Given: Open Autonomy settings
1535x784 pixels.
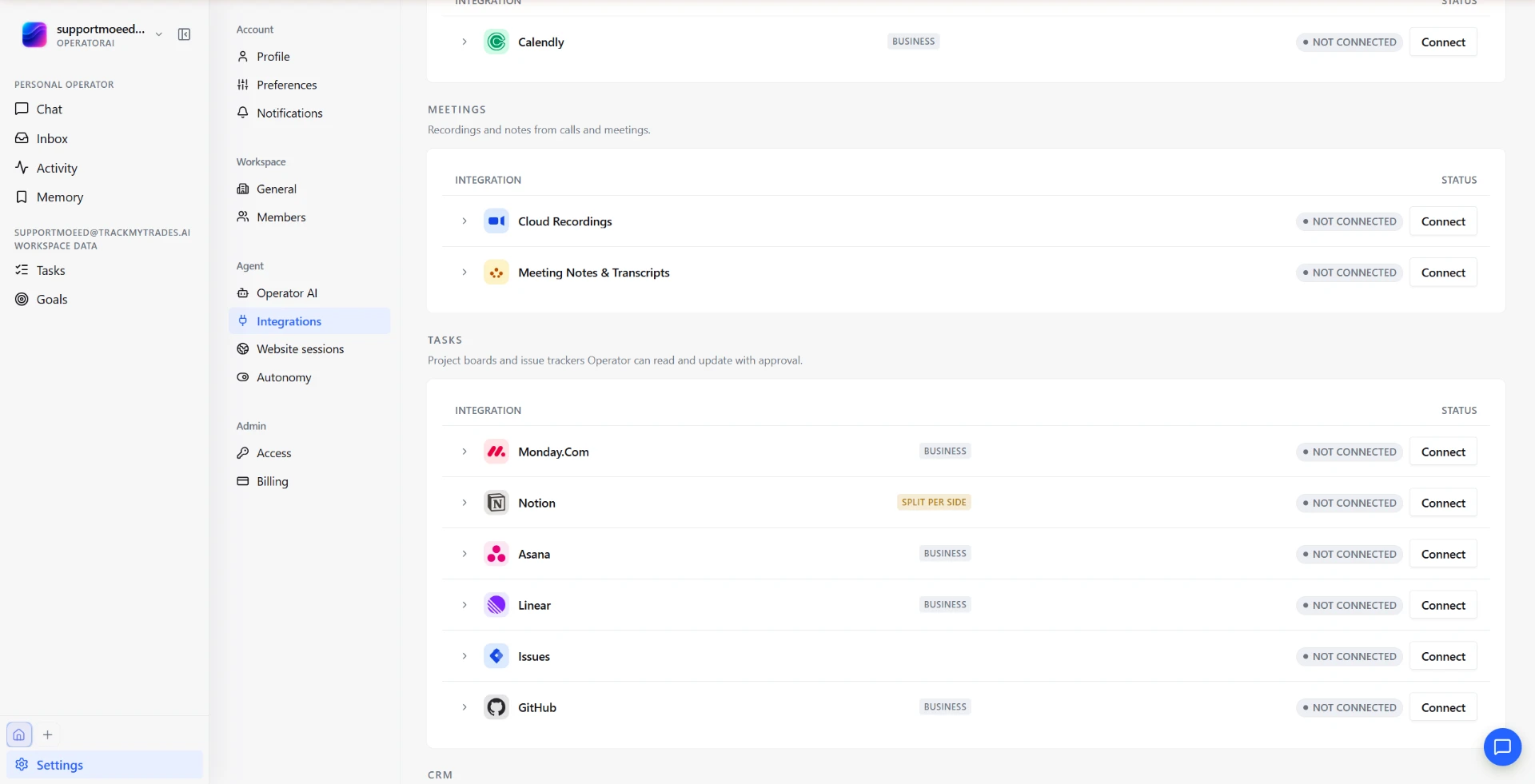Looking at the screenshot, I should pos(309,377).
